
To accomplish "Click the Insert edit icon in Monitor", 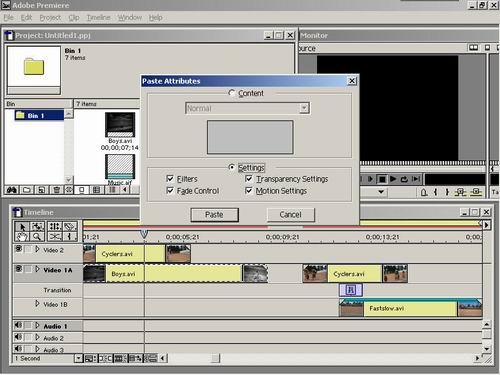I will click(461, 192).
